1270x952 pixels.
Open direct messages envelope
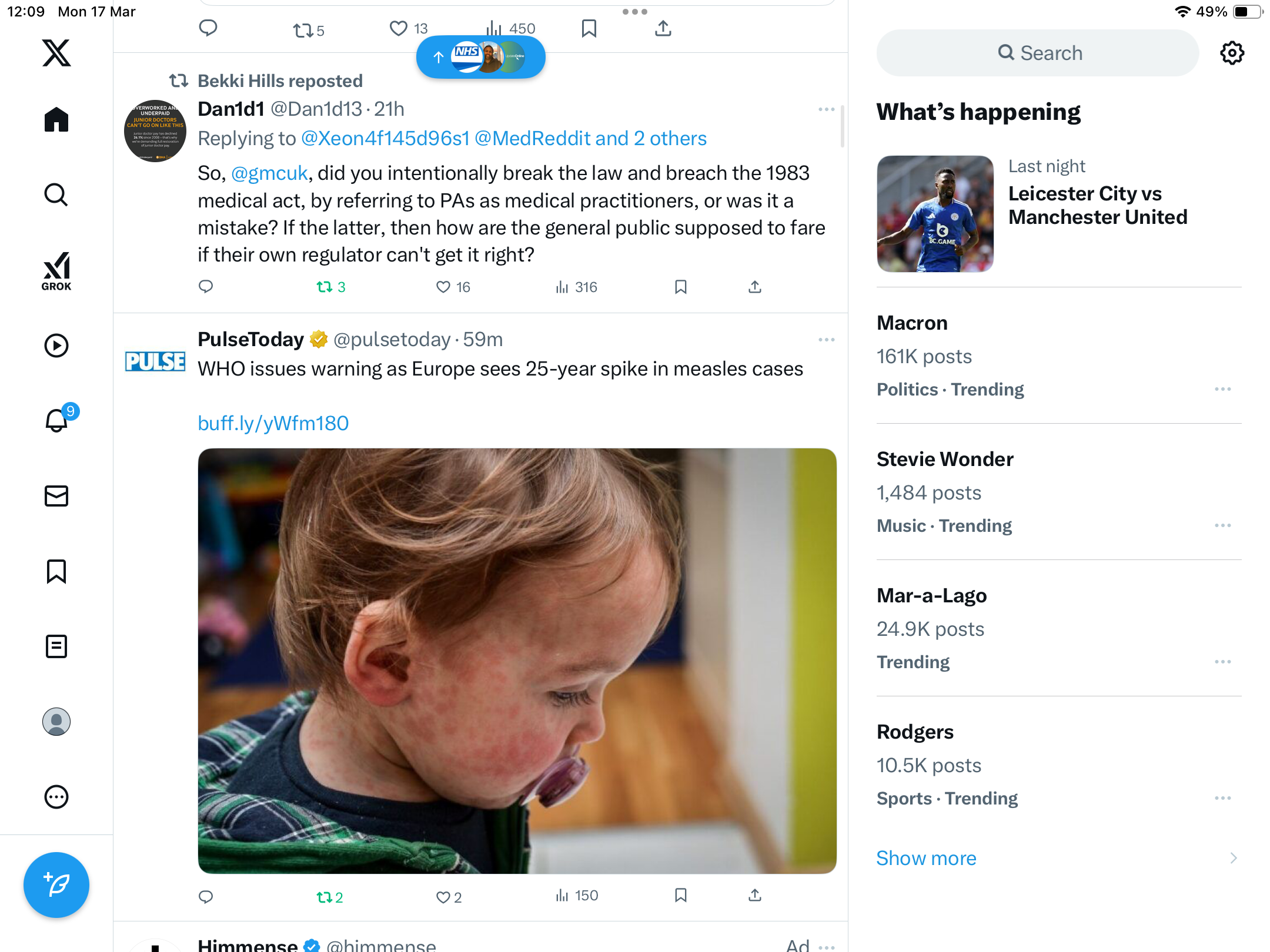click(56, 496)
